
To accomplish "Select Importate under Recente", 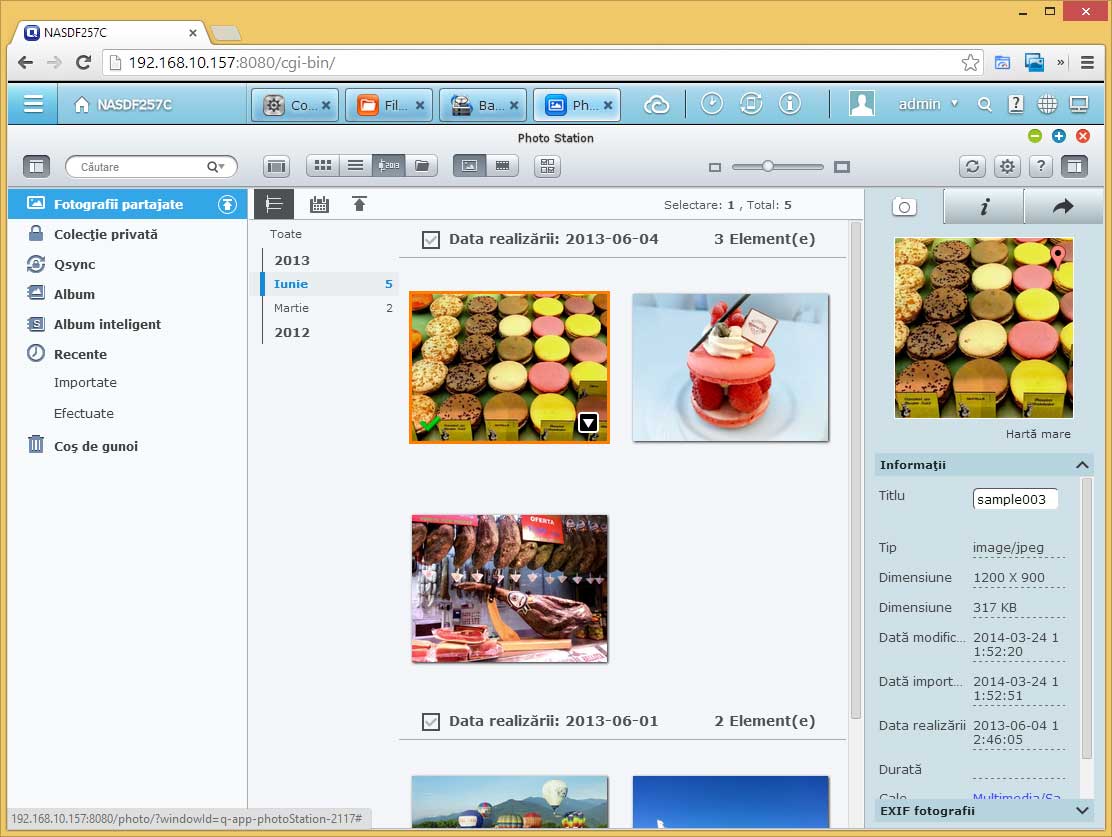I will (85, 382).
